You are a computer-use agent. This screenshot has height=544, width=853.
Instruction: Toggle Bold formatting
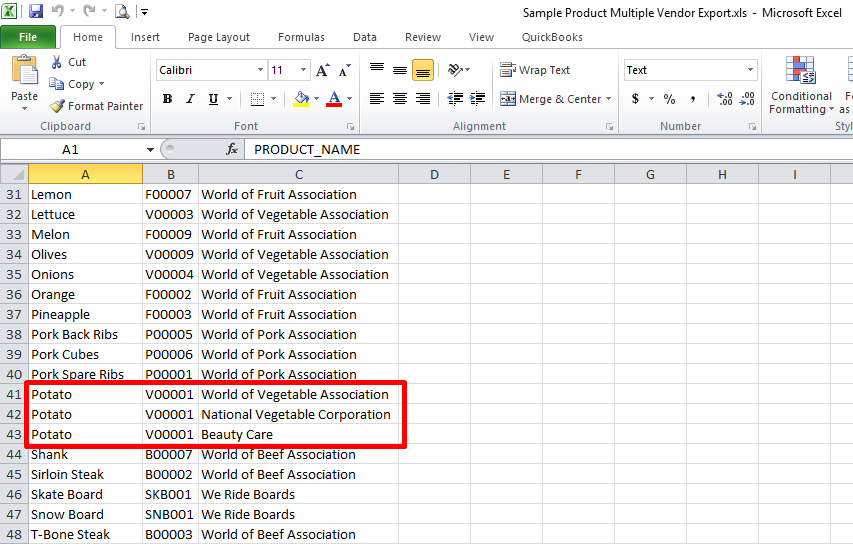pyautogui.click(x=167, y=99)
